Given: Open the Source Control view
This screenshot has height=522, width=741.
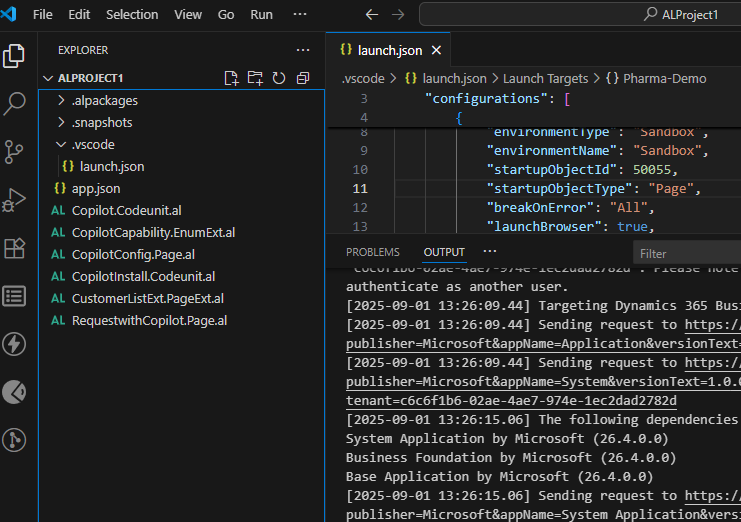Looking at the screenshot, I should [x=14, y=151].
